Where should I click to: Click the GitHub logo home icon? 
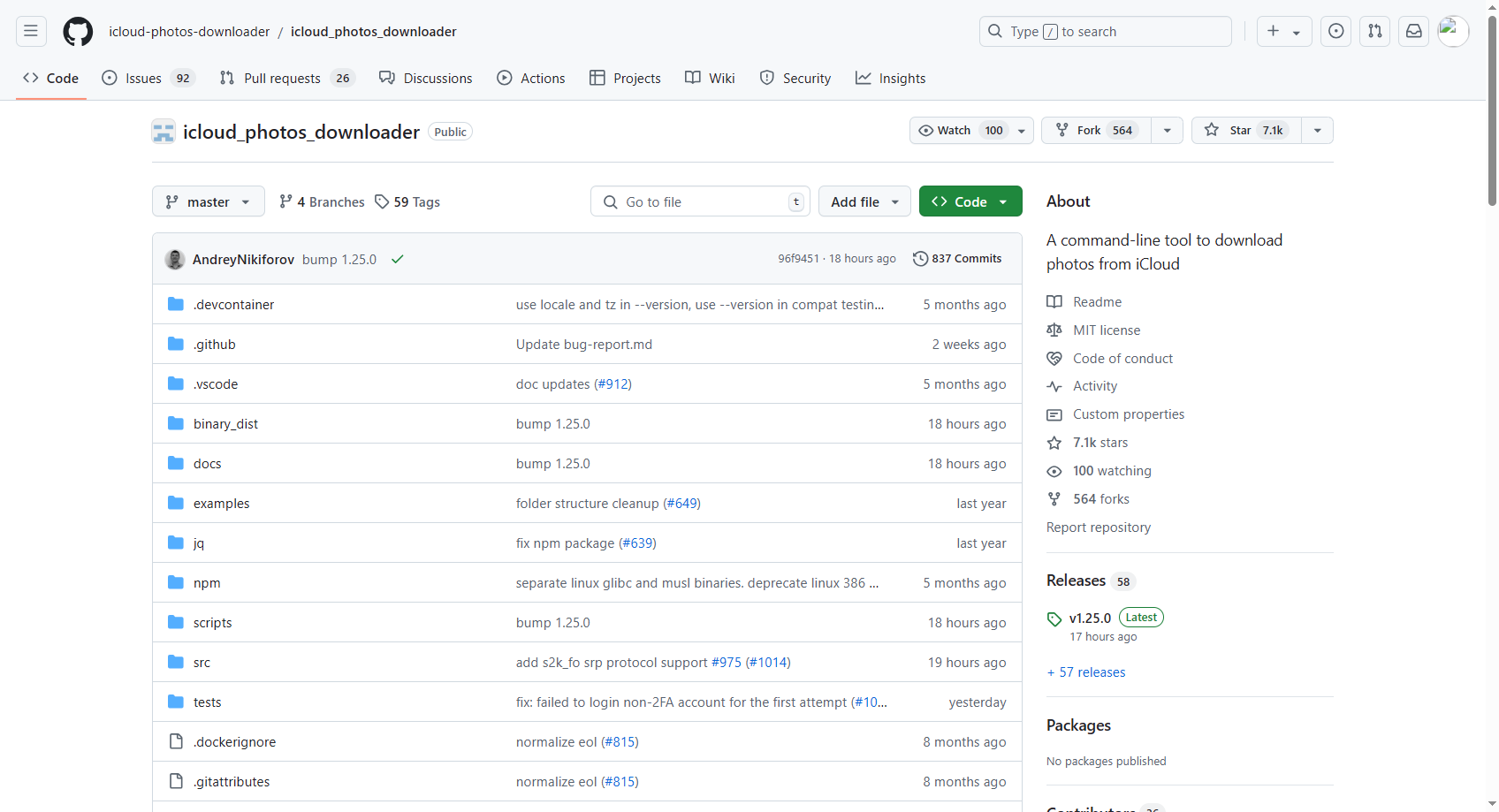tap(78, 32)
